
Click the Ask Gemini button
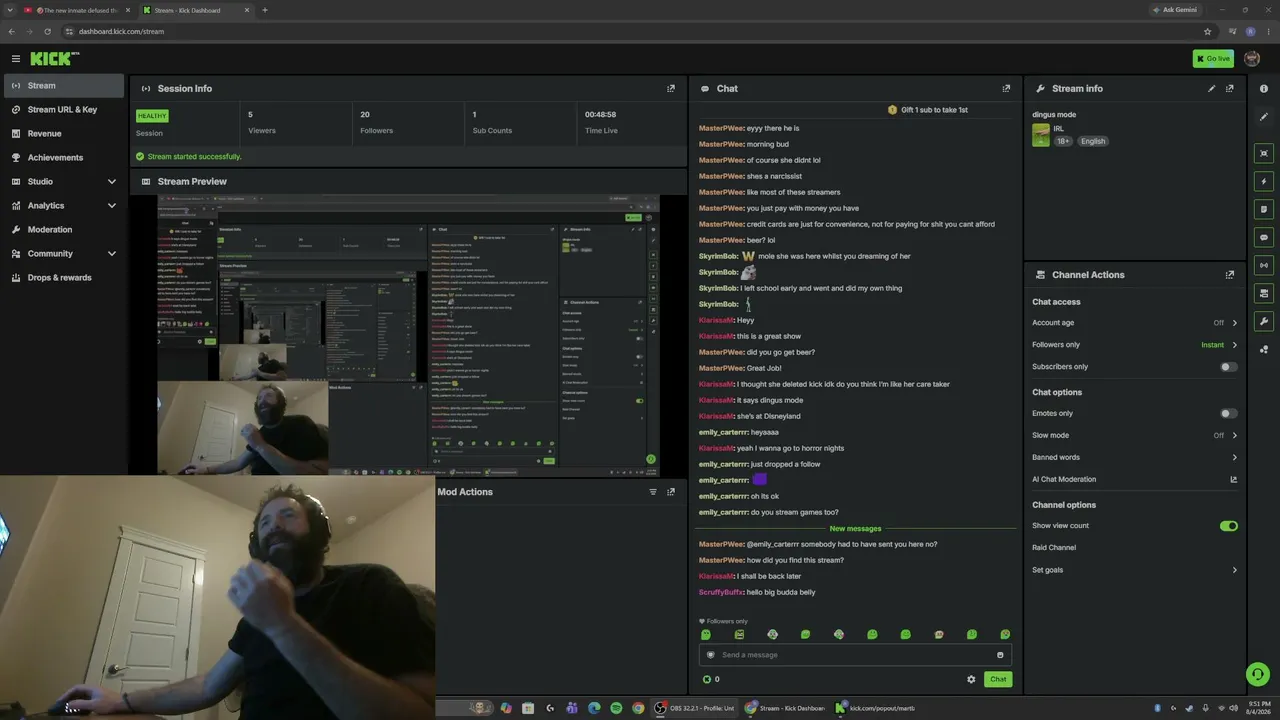tap(1176, 10)
